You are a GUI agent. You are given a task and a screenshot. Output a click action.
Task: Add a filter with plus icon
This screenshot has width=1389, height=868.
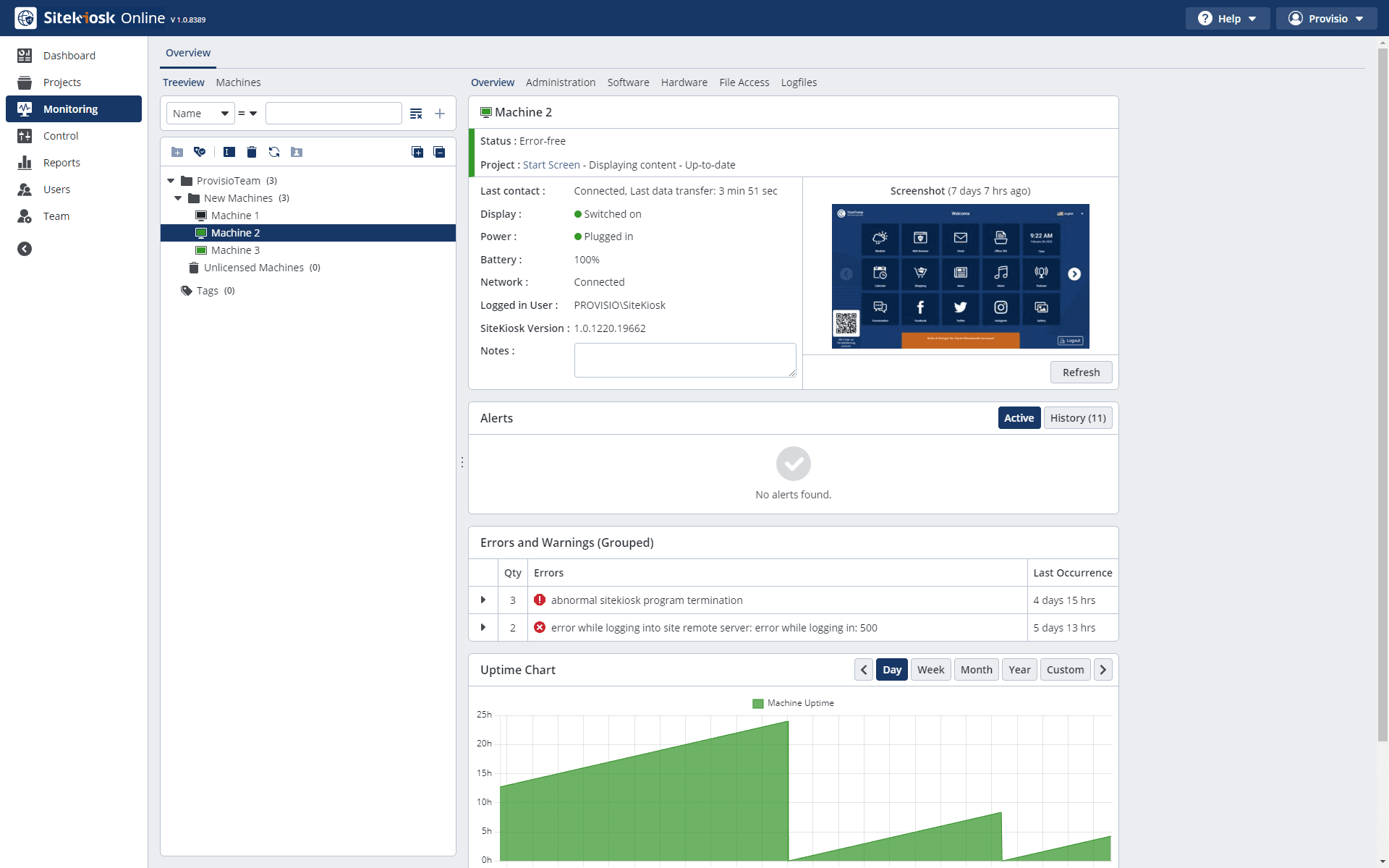(440, 114)
